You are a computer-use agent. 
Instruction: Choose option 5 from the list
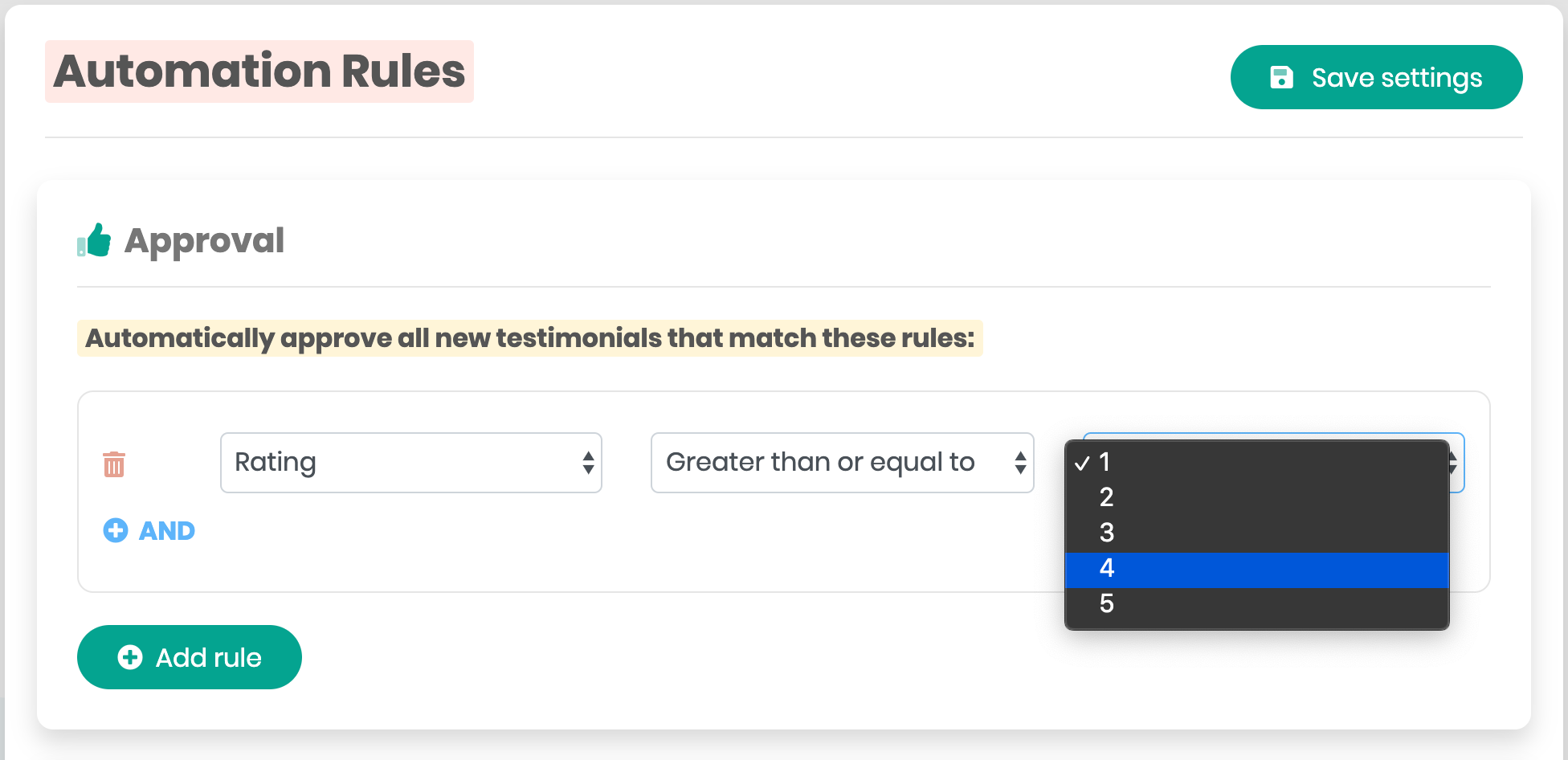[x=1107, y=603]
